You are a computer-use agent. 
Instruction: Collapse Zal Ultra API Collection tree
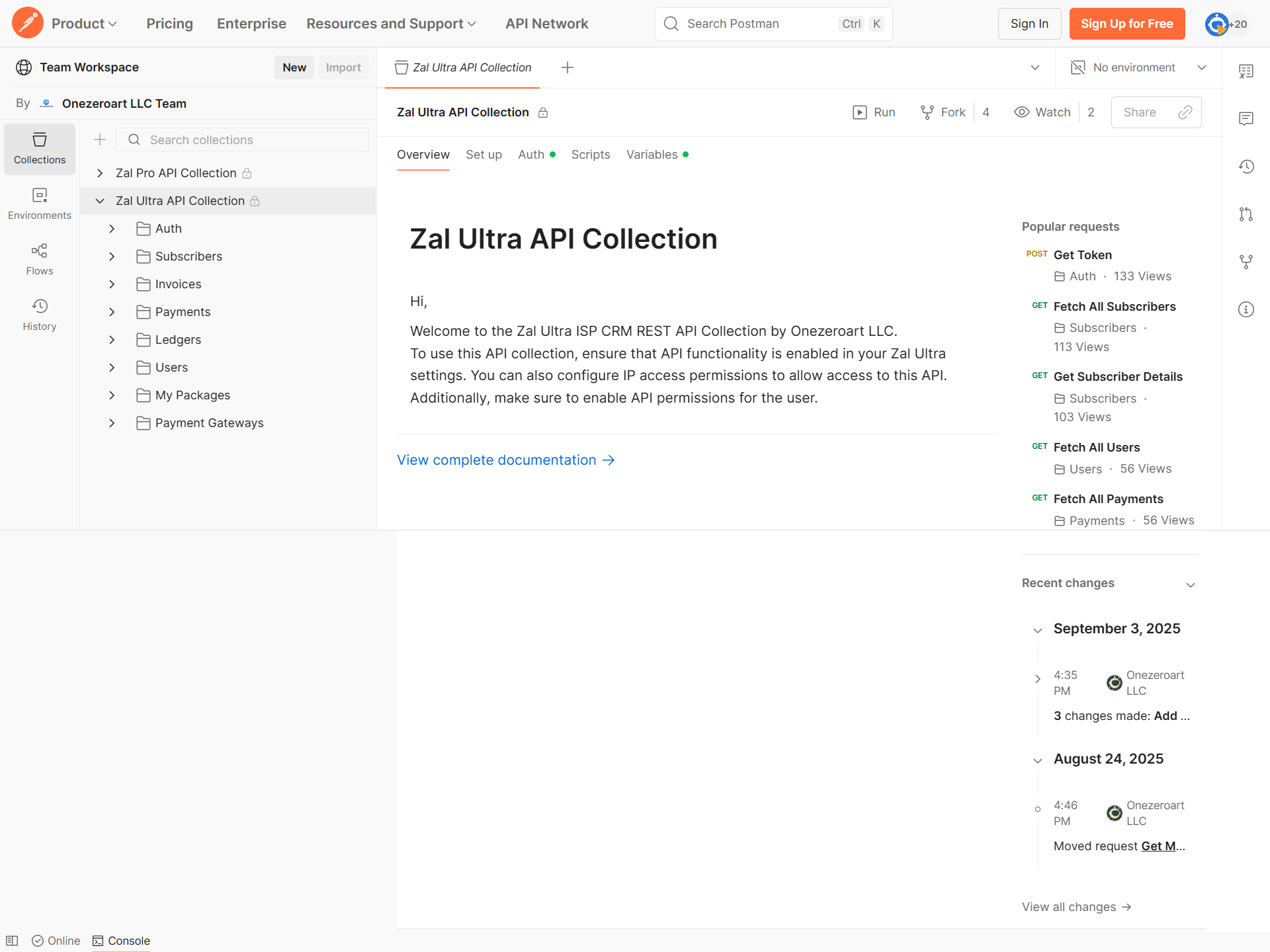pyautogui.click(x=100, y=201)
